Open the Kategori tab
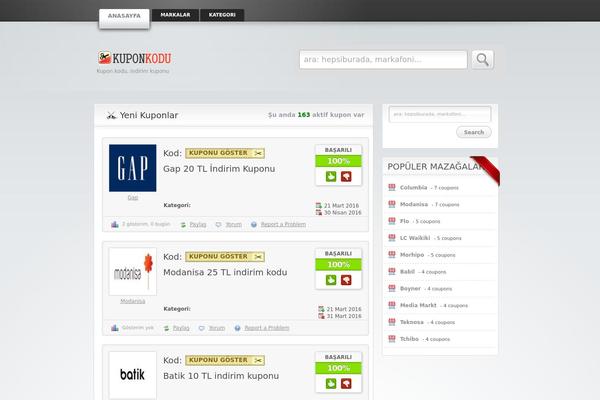Screen dimensions: 600x400 click(x=222, y=15)
